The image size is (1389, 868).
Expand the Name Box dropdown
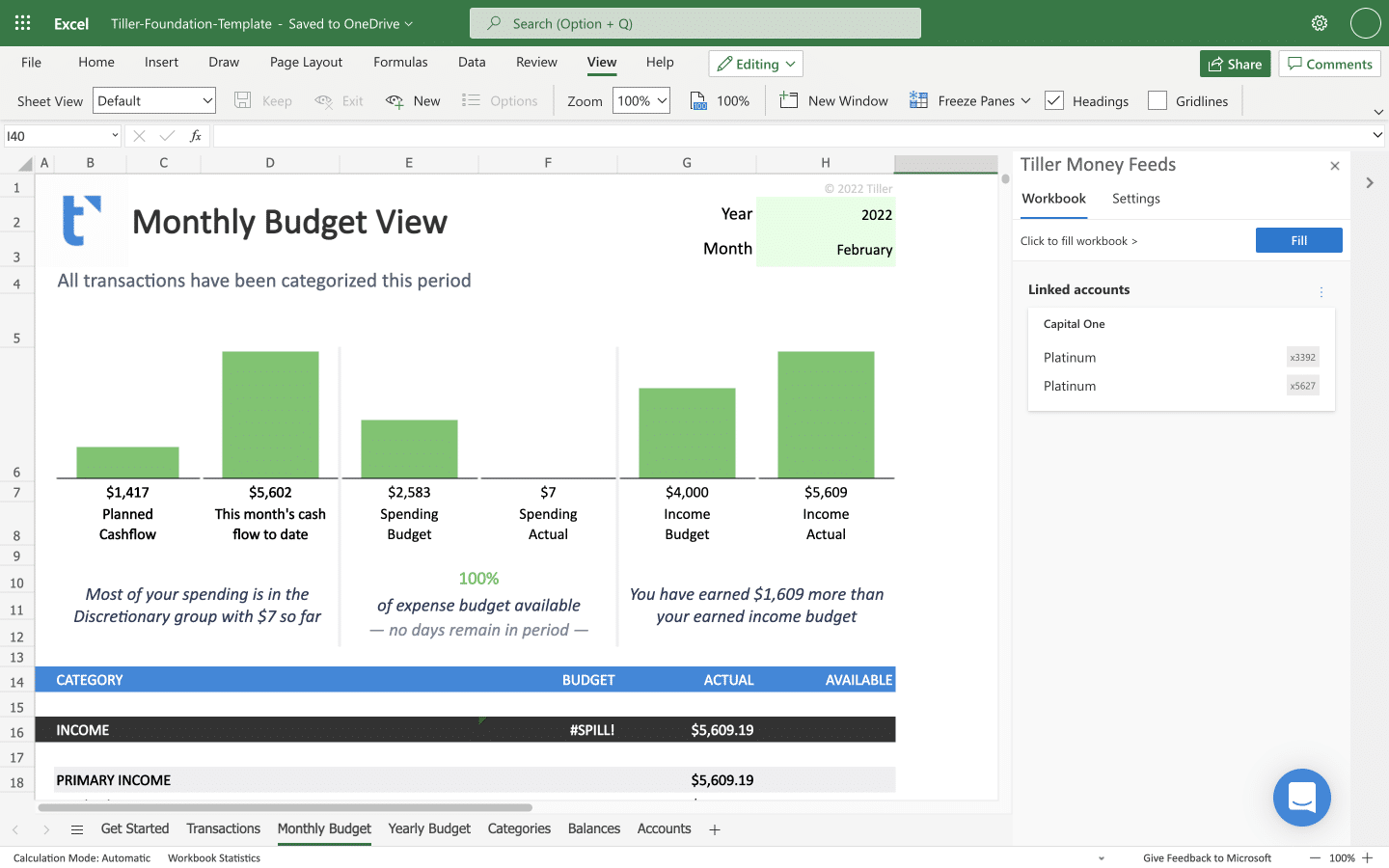click(x=115, y=136)
